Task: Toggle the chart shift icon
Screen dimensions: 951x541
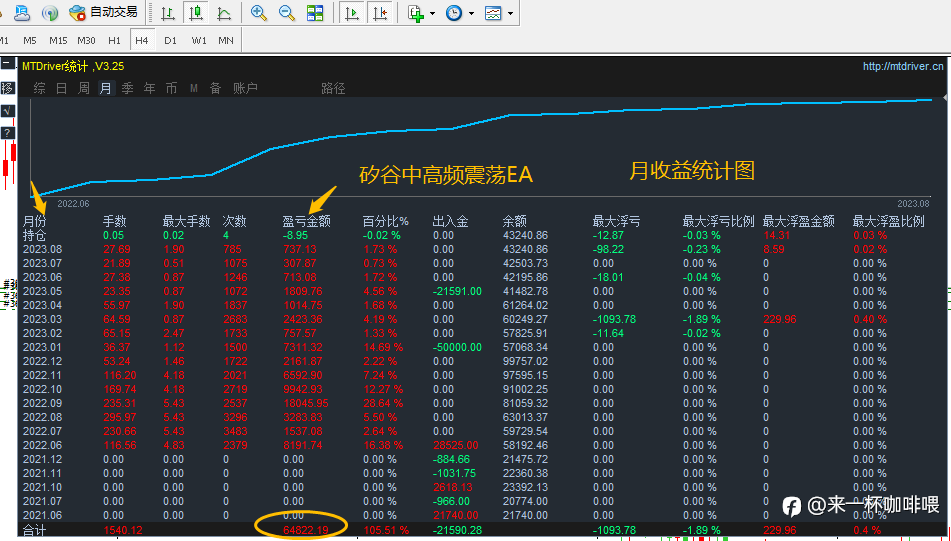Action: coord(380,13)
